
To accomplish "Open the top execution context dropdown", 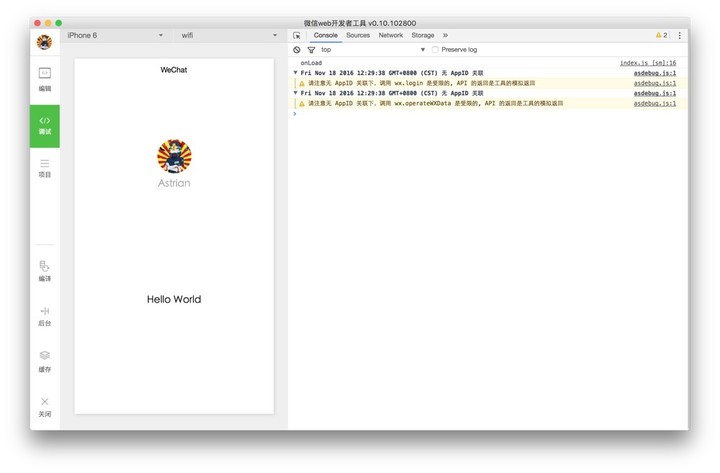I will pos(373,50).
